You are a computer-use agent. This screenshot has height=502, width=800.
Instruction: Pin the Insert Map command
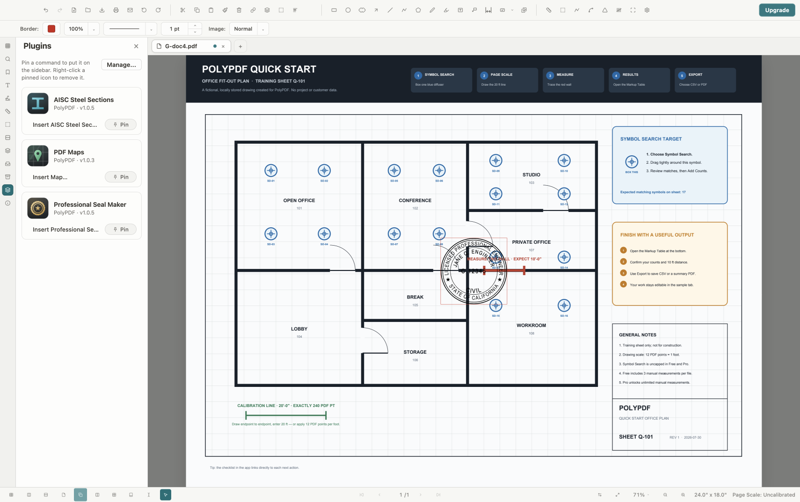[121, 177]
